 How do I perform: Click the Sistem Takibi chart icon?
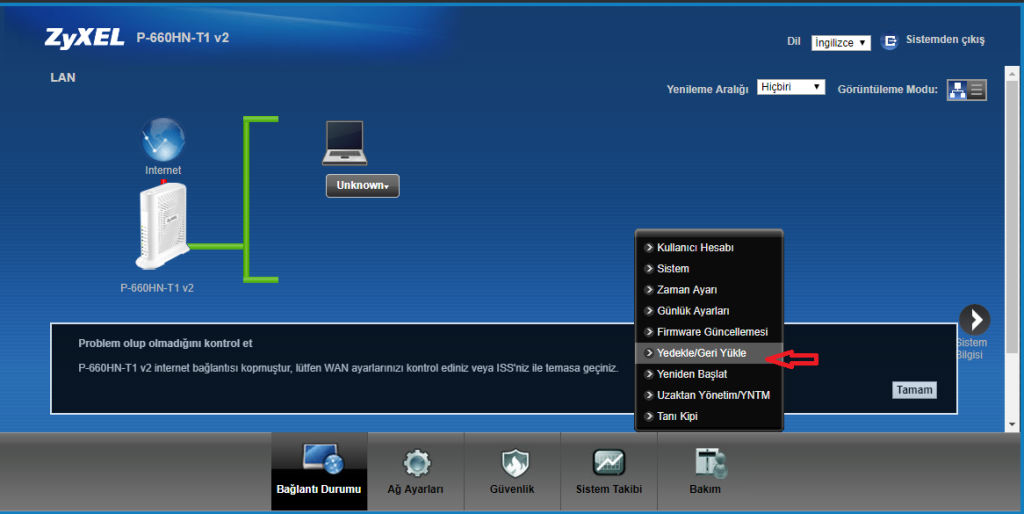pyautogui.click(x=609, y=462)
